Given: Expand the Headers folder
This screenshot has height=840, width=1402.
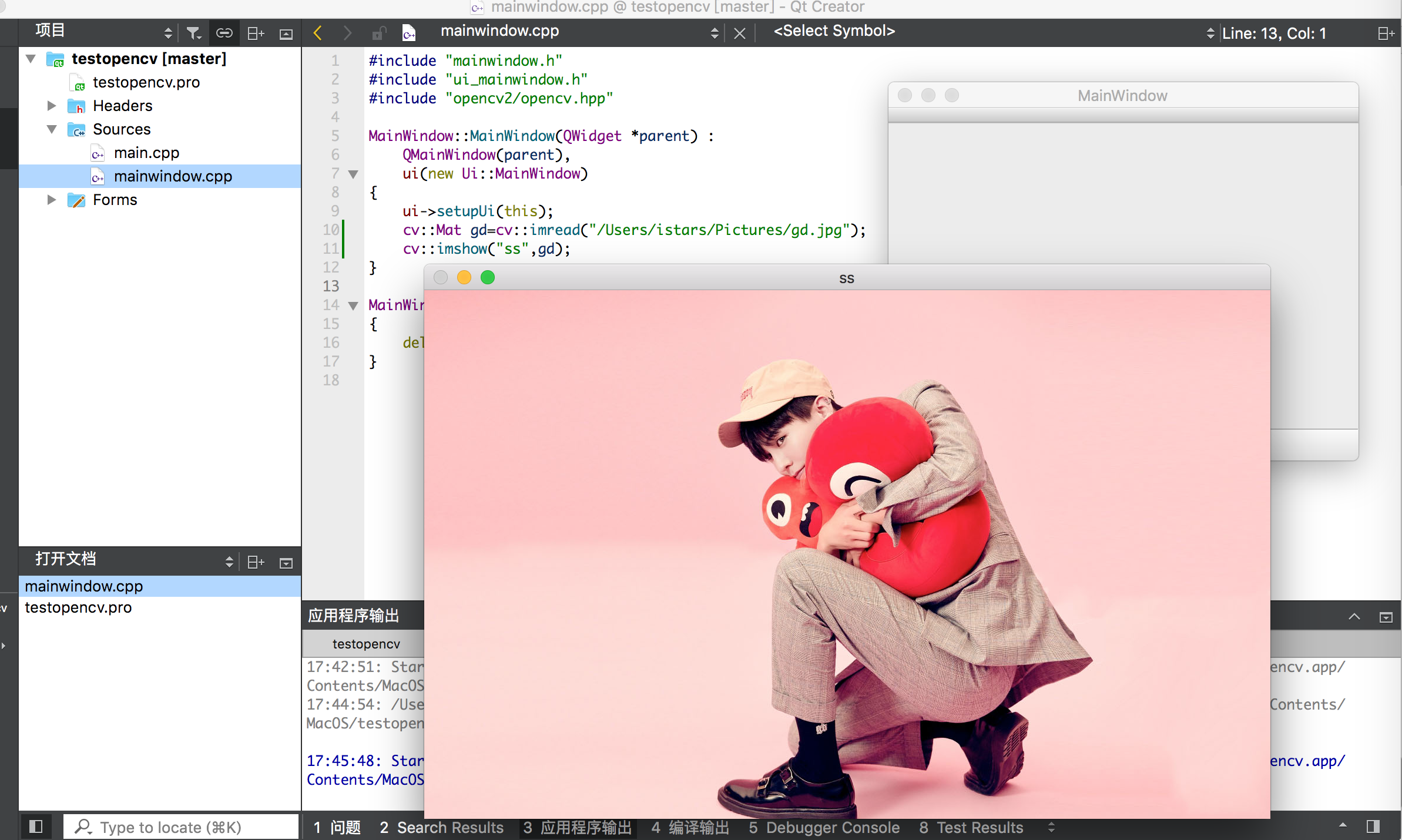Looking at the screenshot, I should coord(52,106).
